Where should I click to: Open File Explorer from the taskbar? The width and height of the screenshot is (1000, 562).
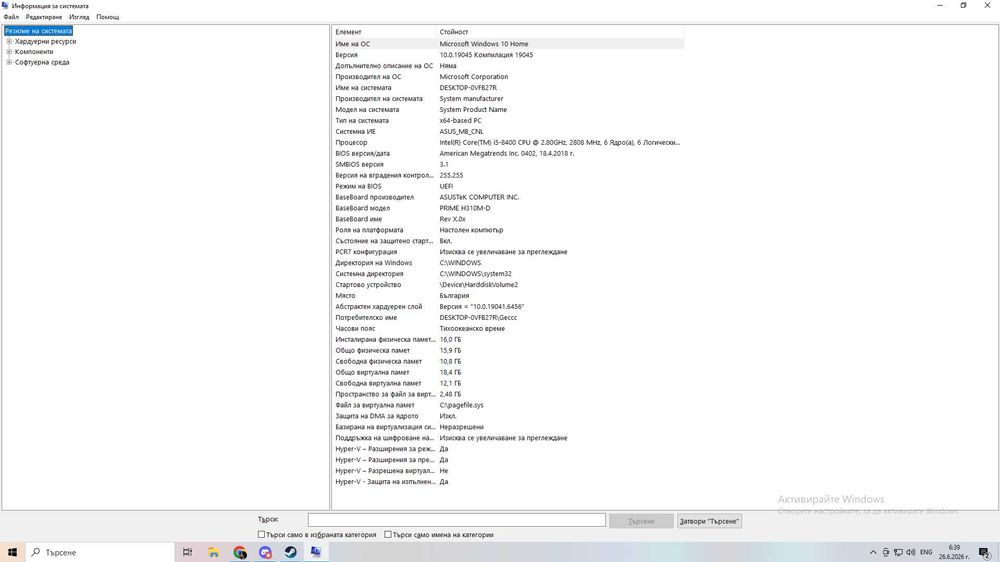pos(214,552)
